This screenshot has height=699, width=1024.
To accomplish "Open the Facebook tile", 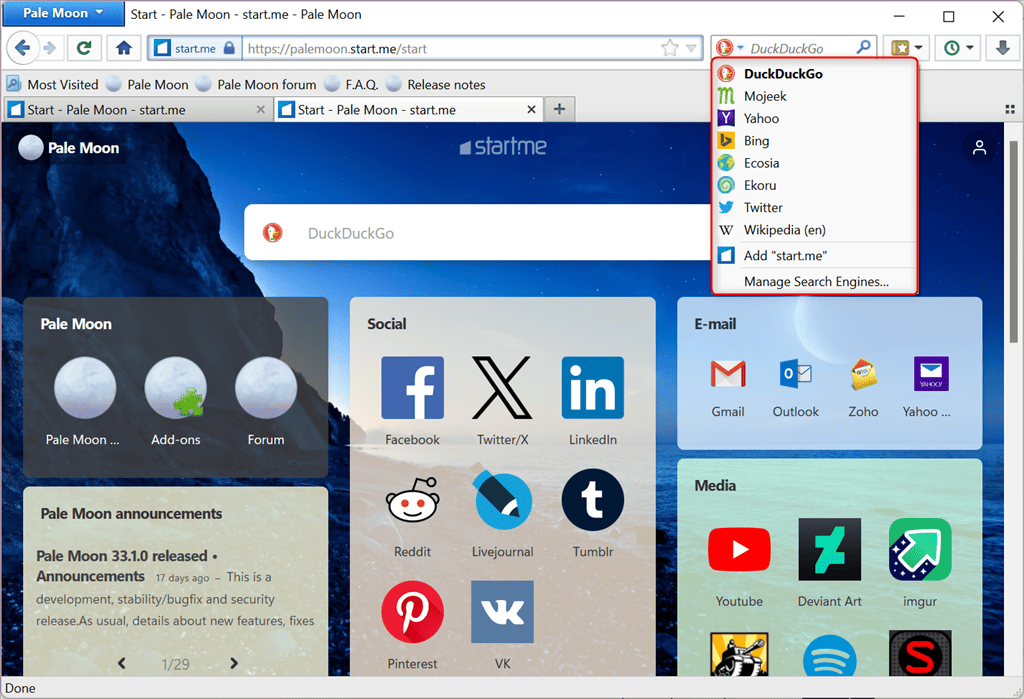I will coord(412,400).
